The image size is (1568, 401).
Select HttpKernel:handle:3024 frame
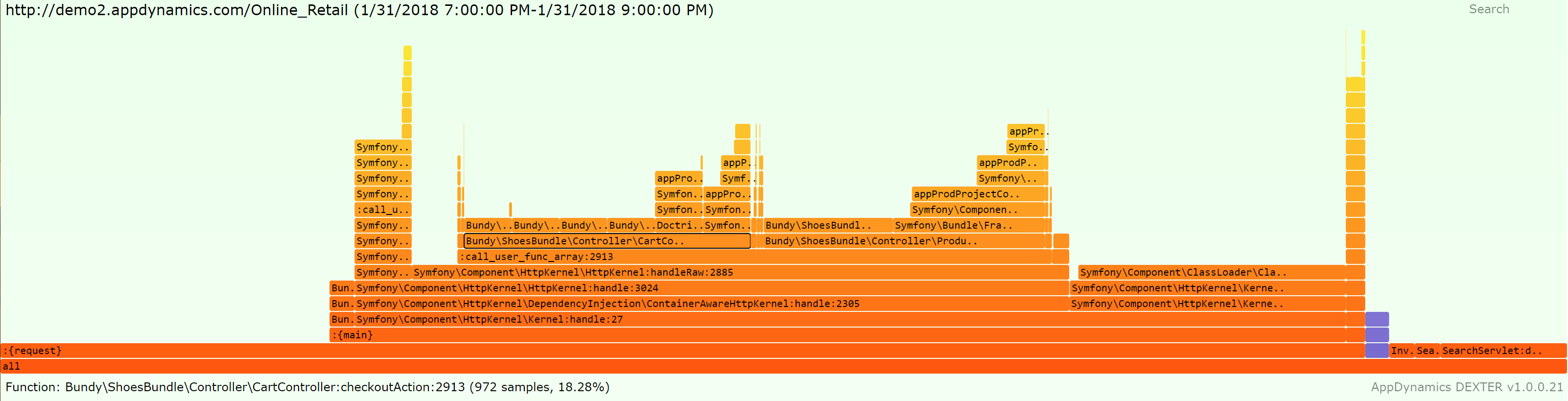point(711,288)
